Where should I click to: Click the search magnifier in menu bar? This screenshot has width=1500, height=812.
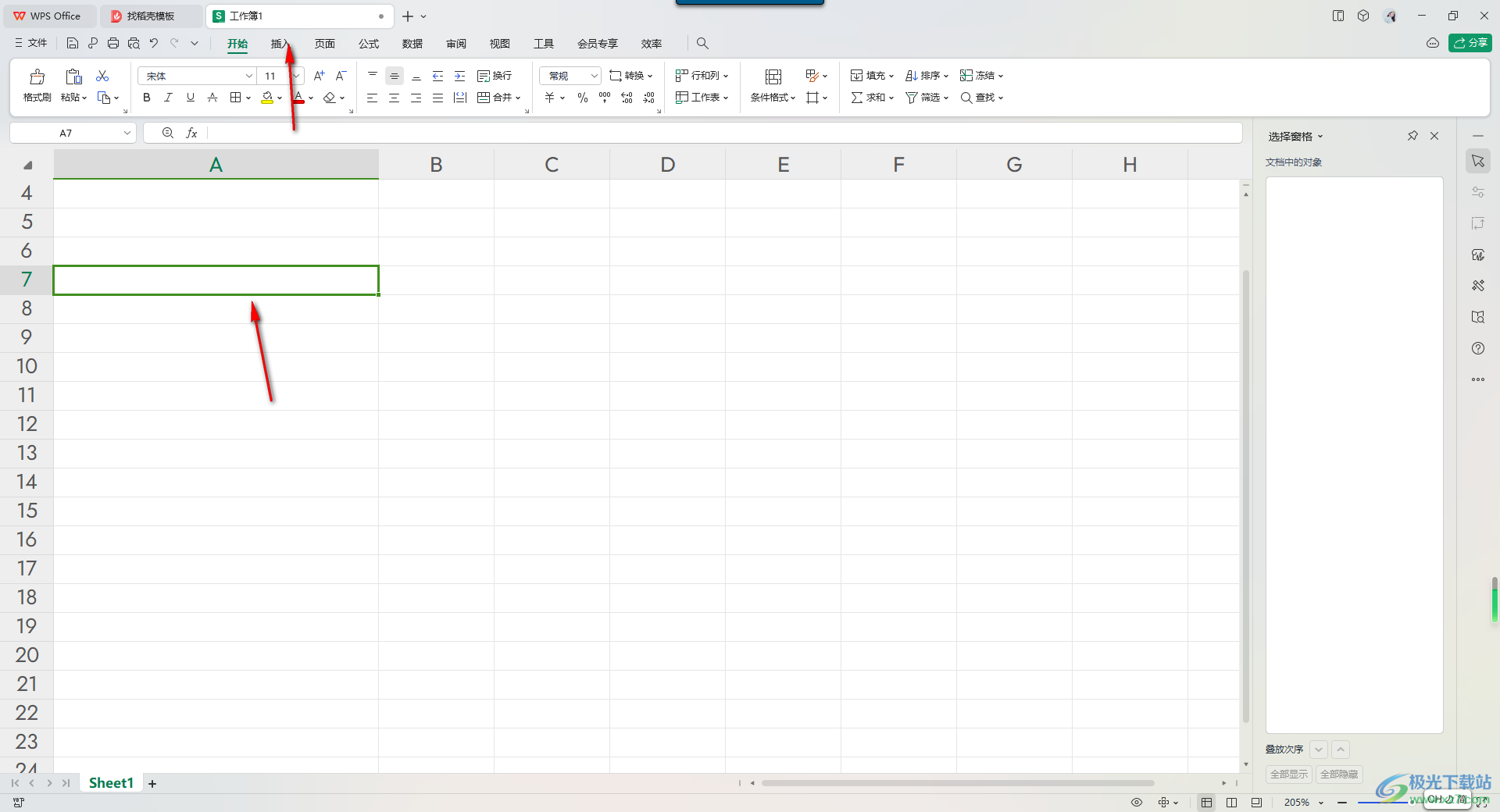pos(702,43)
